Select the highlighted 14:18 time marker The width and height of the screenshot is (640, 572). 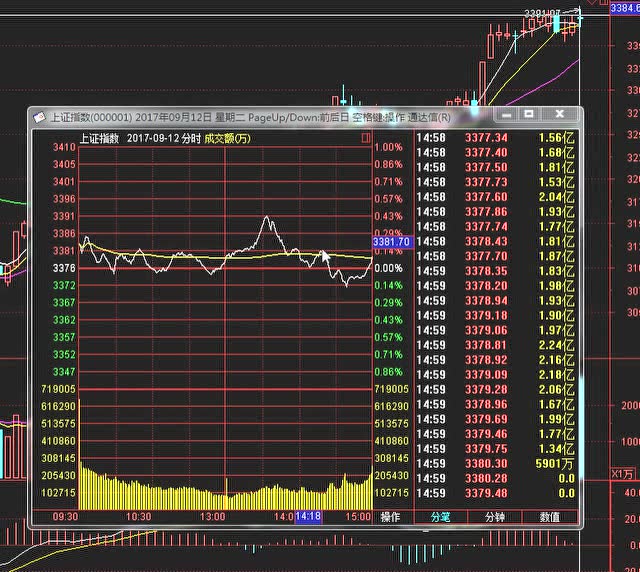(x=307, y=517)
